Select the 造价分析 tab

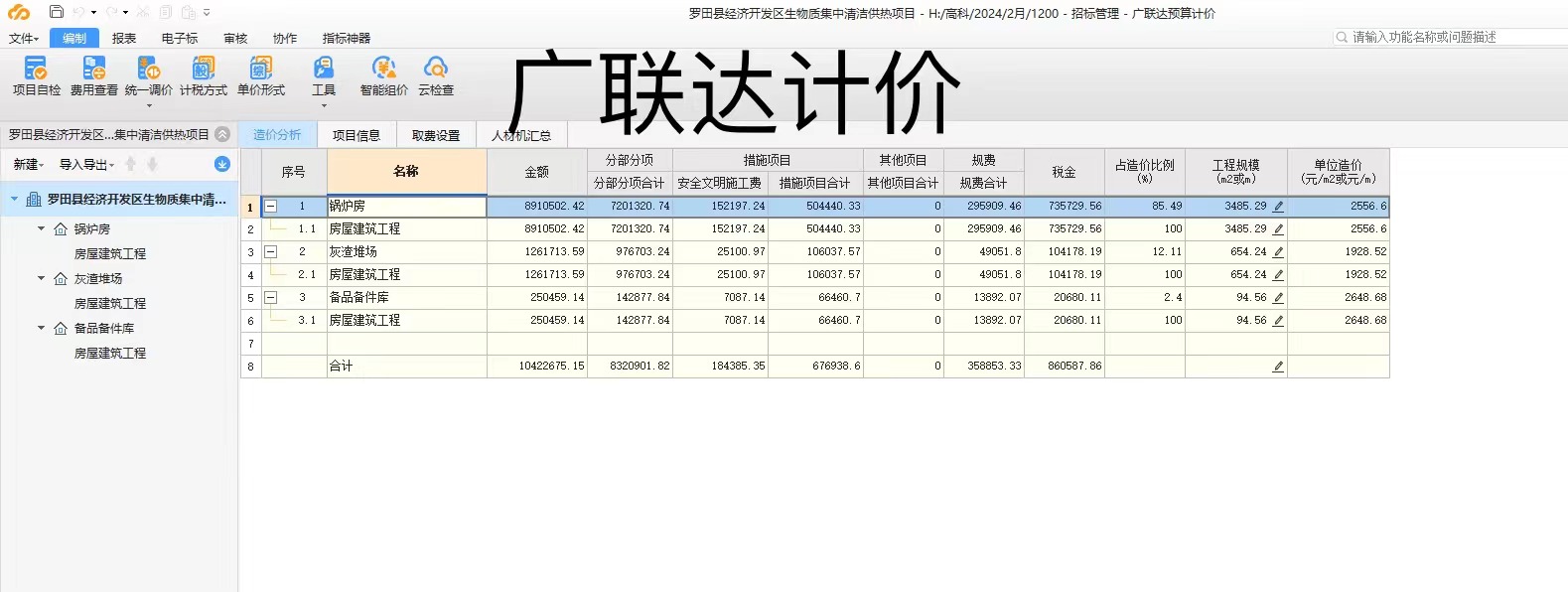[277, 135]
